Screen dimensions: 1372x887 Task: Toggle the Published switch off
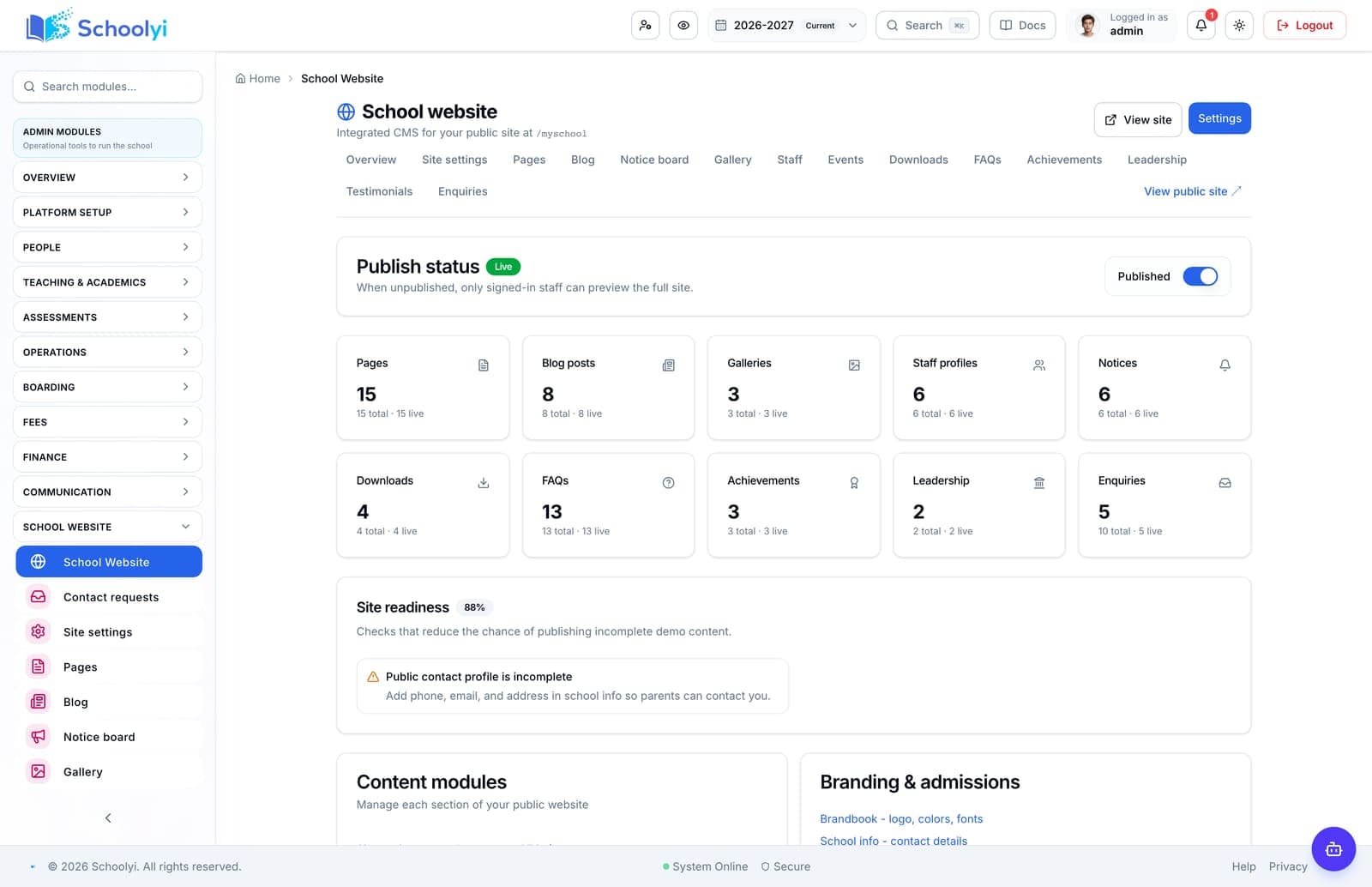1200,276
